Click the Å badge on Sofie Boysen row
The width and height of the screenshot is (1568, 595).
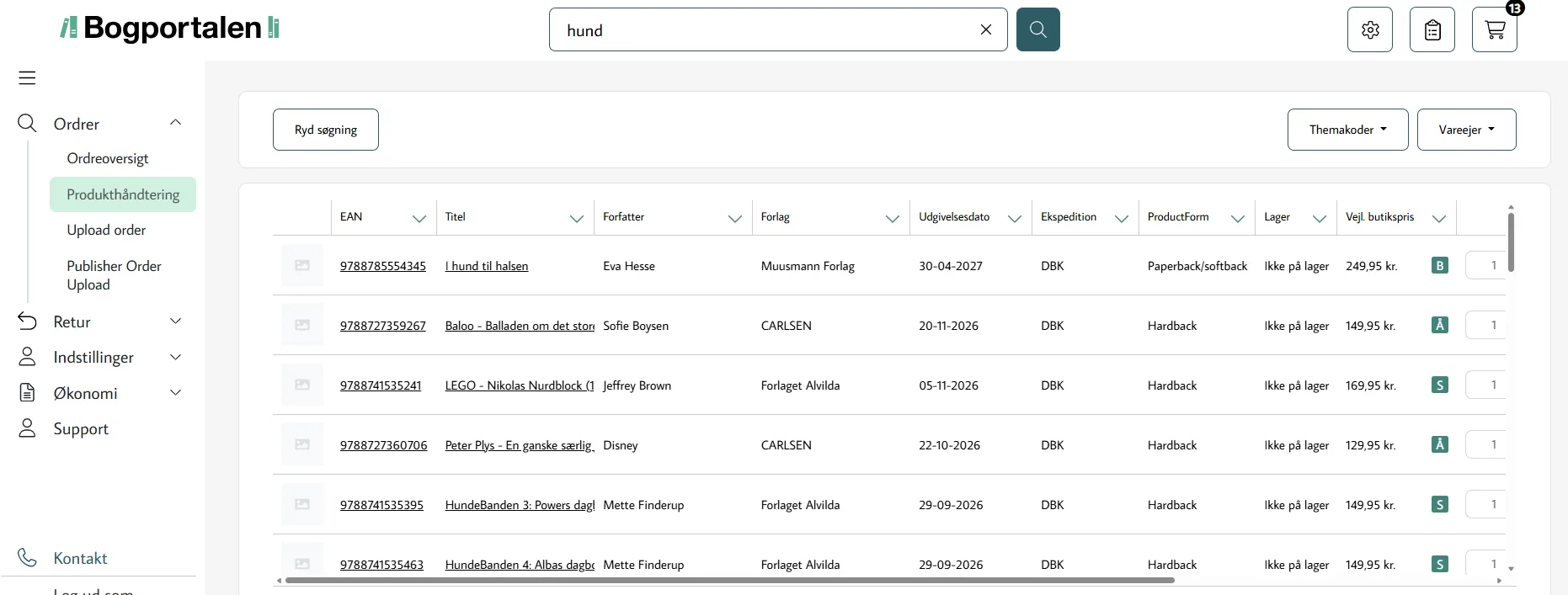coord(1440,325)
